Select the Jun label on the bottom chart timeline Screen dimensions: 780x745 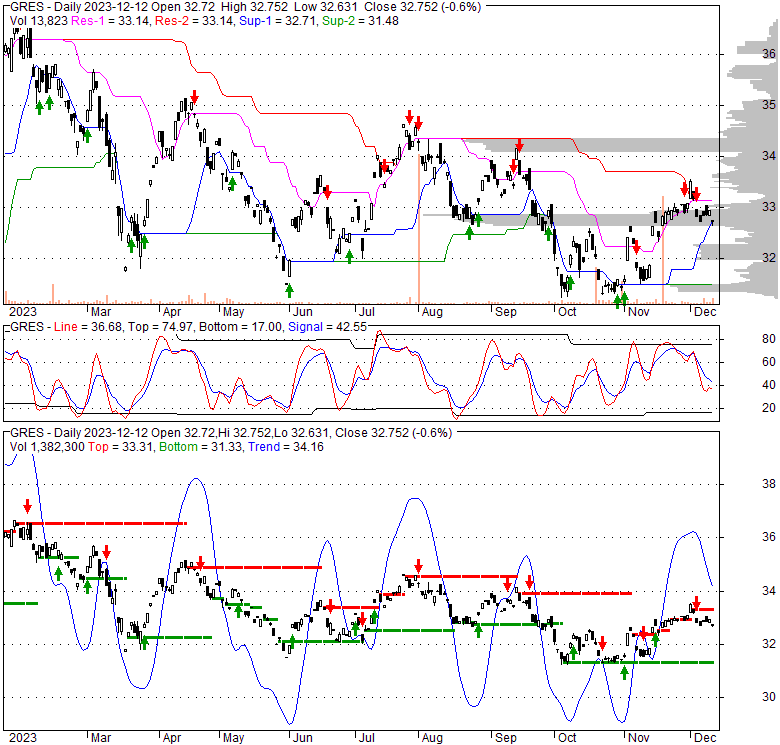click(302, 738)
